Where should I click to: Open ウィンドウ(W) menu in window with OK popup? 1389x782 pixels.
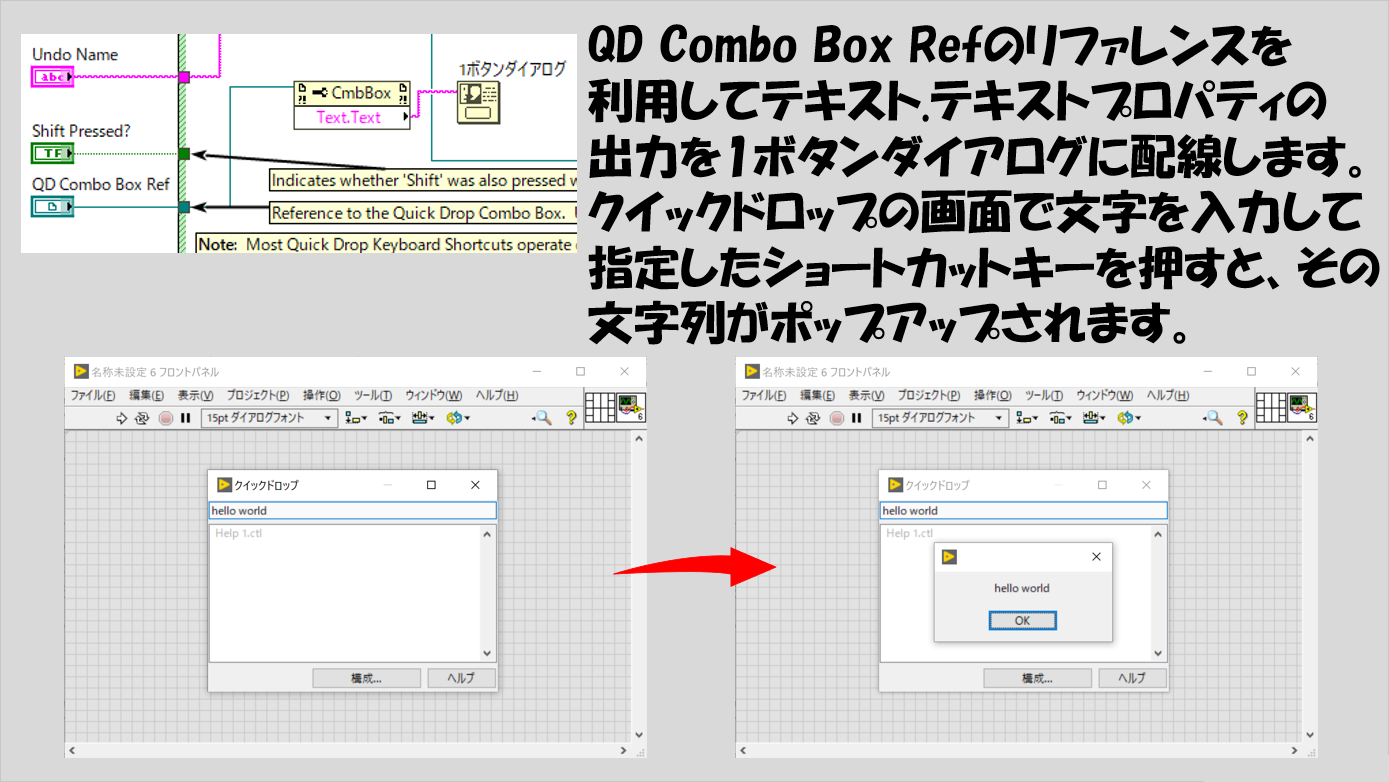(x=1104, y=396)
